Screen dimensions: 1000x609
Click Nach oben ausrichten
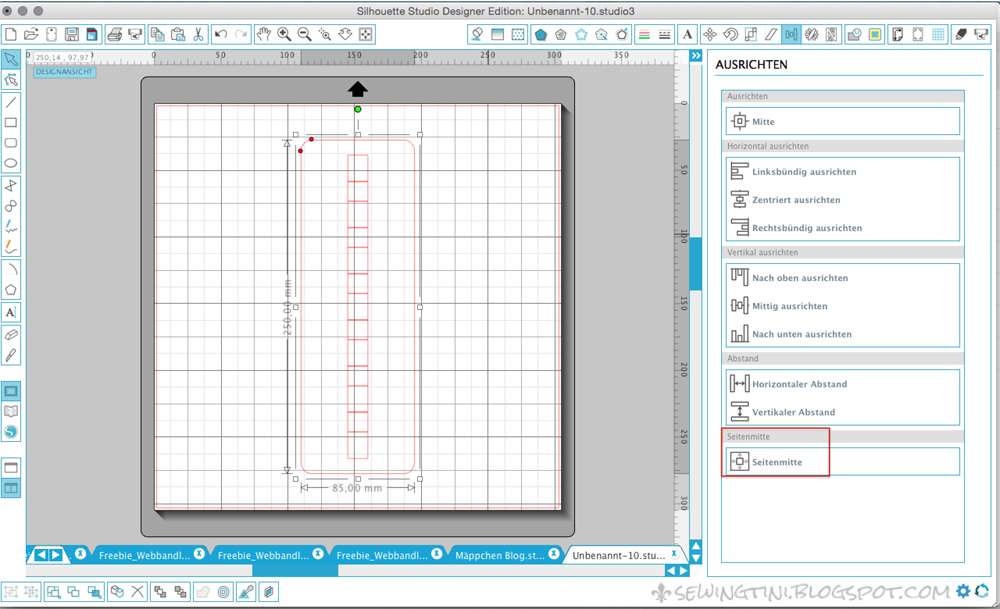[842, 277]
